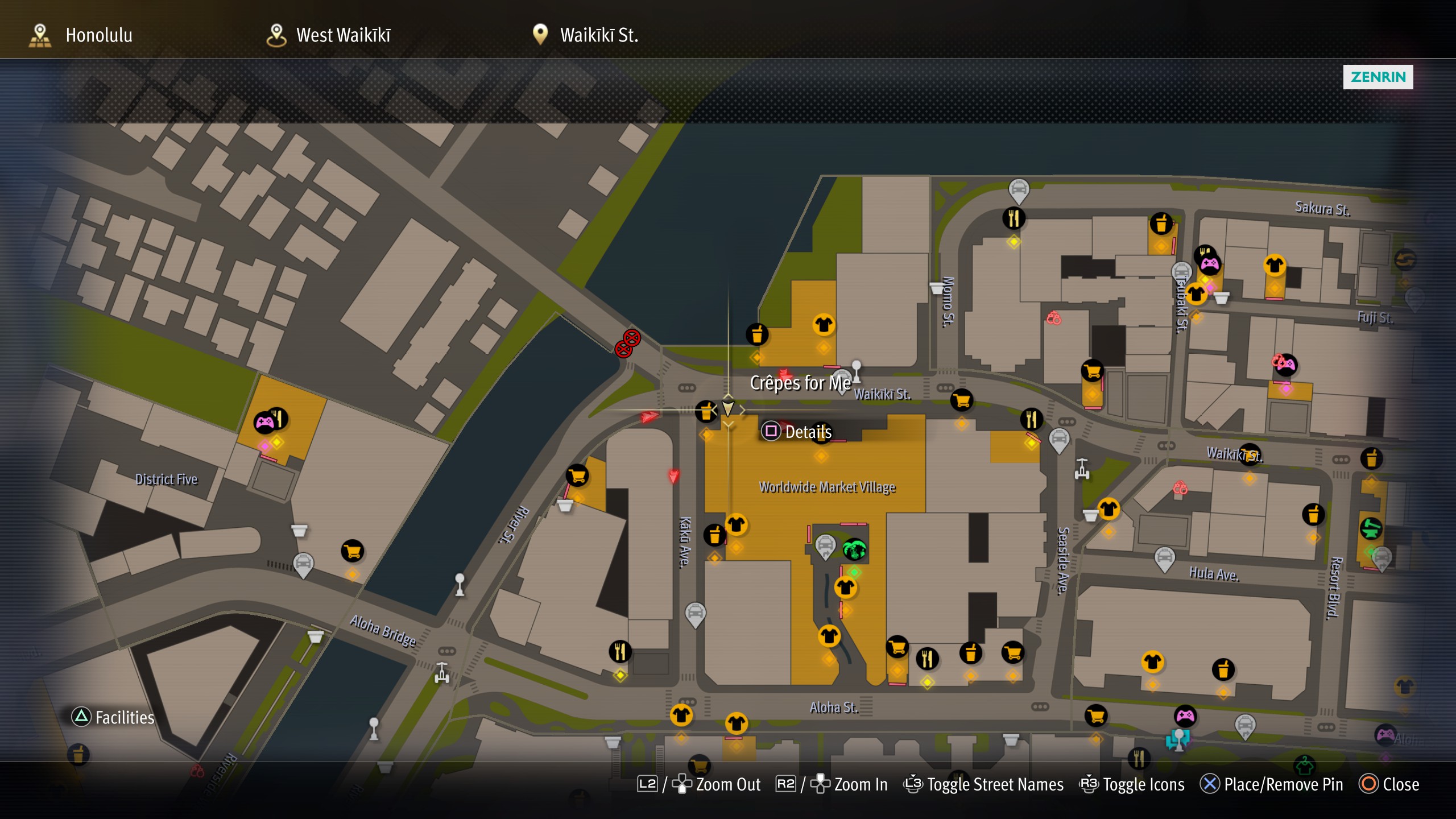Select the restaurant icon near Momo St.

1014,218
